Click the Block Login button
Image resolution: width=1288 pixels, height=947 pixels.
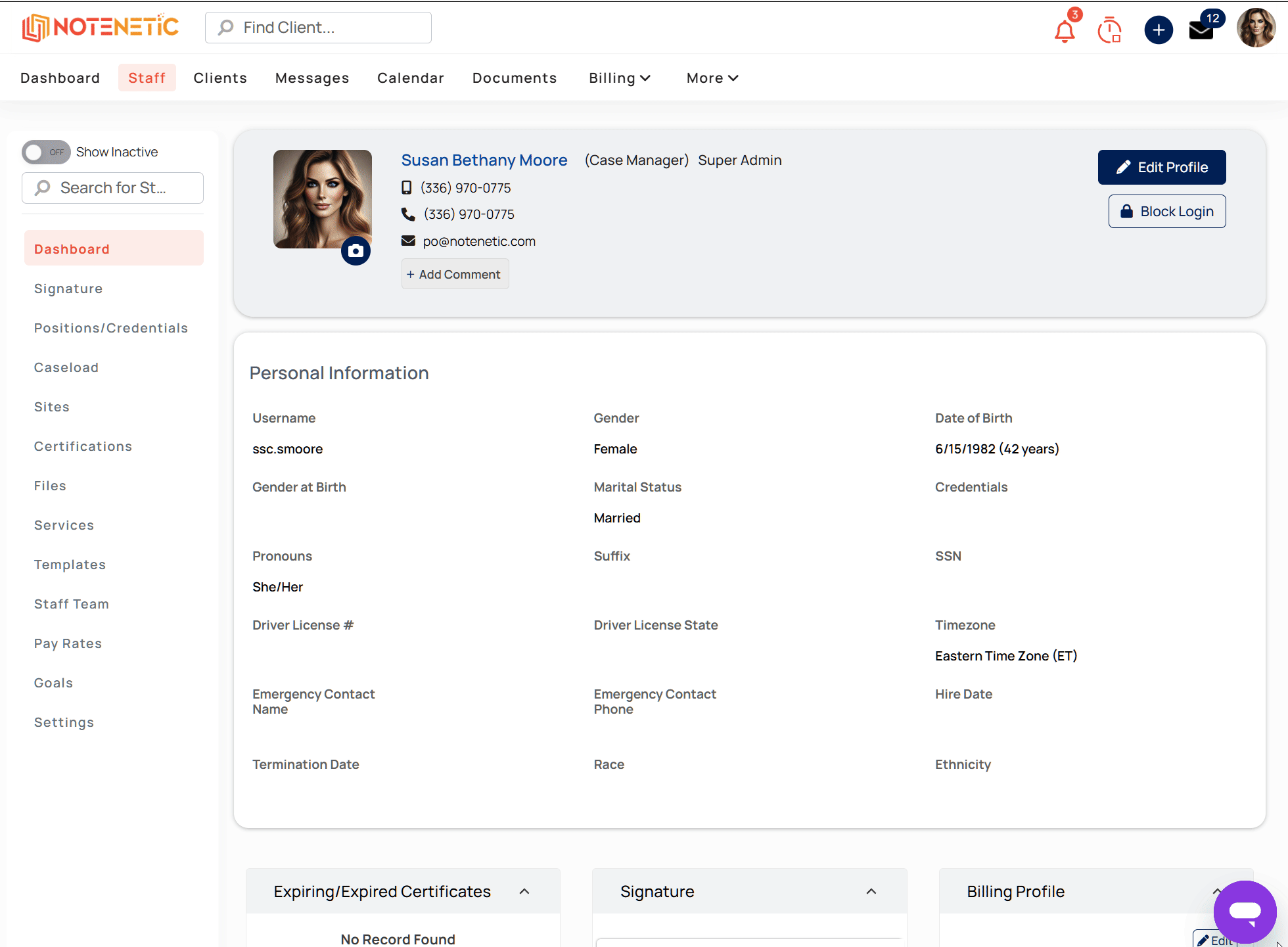coord(1167,212)
